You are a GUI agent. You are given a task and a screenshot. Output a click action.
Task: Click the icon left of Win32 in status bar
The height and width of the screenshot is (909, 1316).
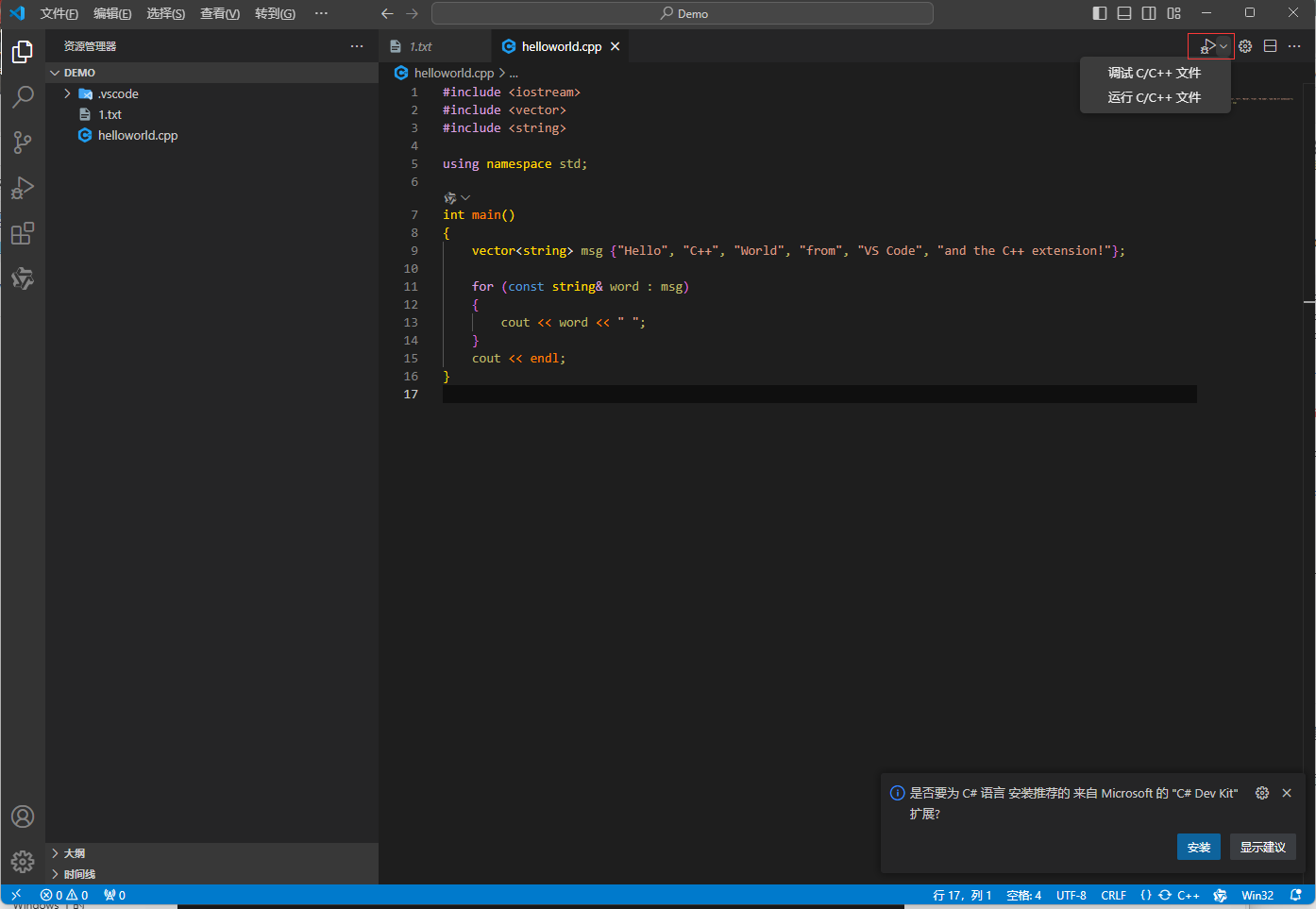point(1220,895)
